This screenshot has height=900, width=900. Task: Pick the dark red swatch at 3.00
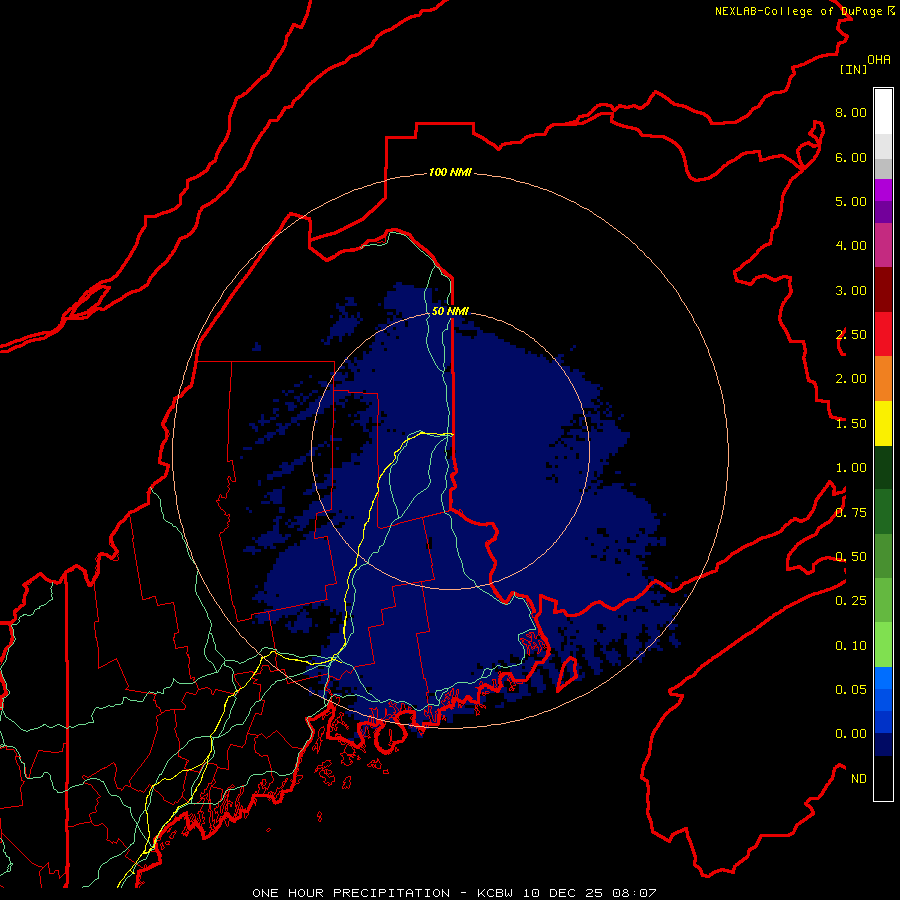tap(883, 290)
